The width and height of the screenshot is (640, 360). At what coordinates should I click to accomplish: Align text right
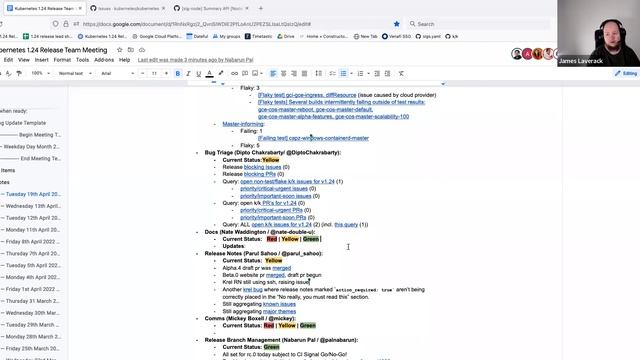[x=294, y=73]
